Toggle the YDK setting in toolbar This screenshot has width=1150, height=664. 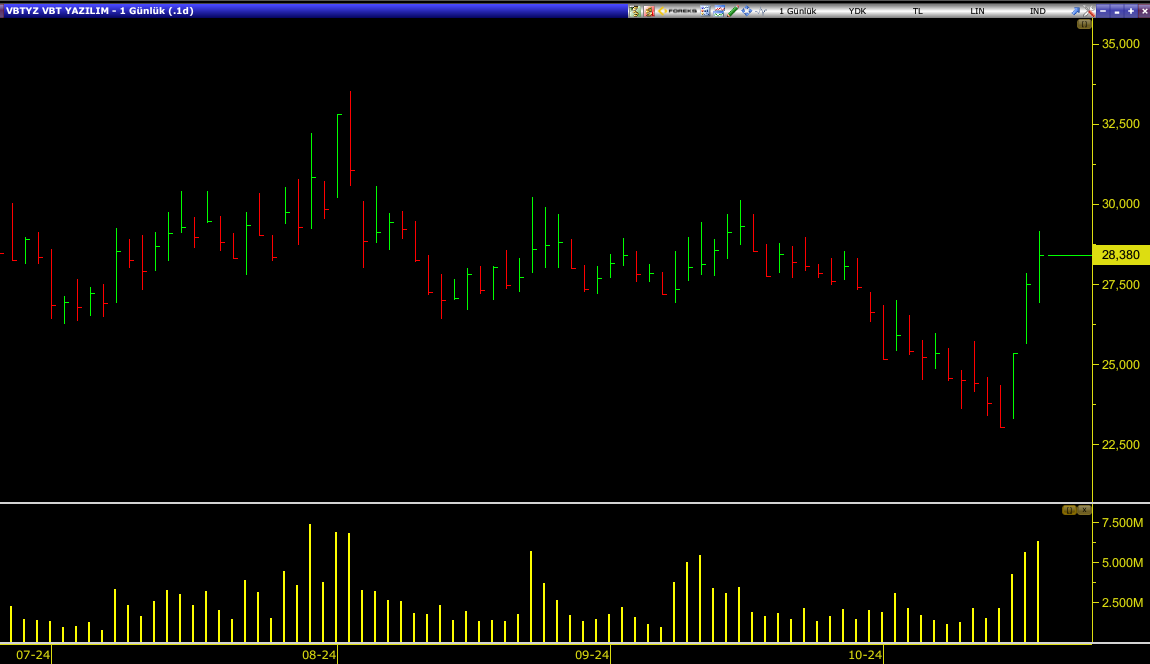pyautogui.click(x=857, y=11)
